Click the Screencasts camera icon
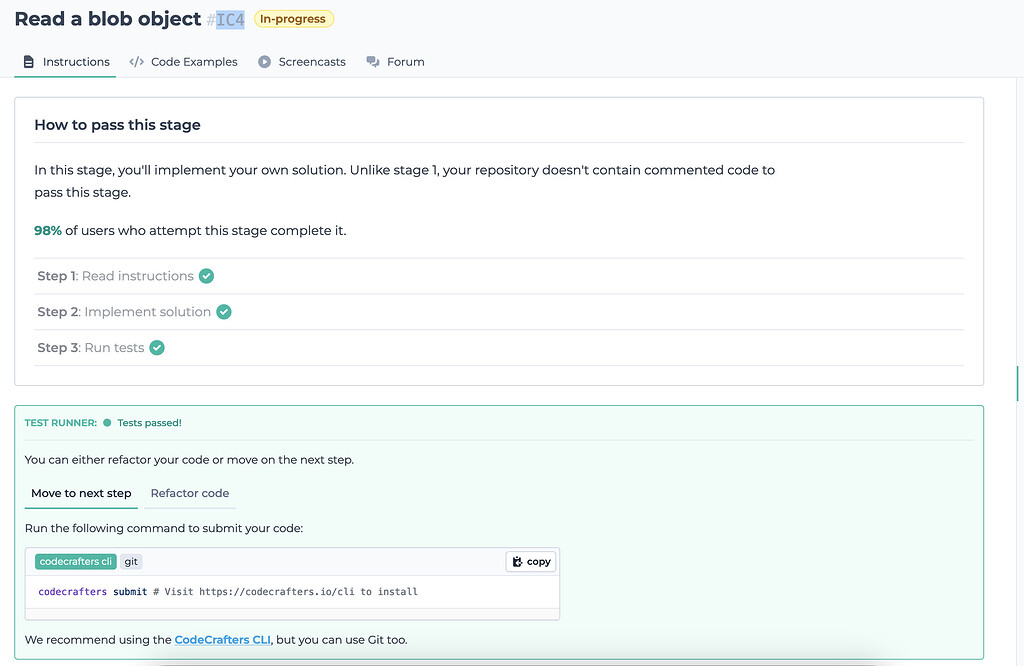Viewport: 1024px width, 666px height. point(262,61)
